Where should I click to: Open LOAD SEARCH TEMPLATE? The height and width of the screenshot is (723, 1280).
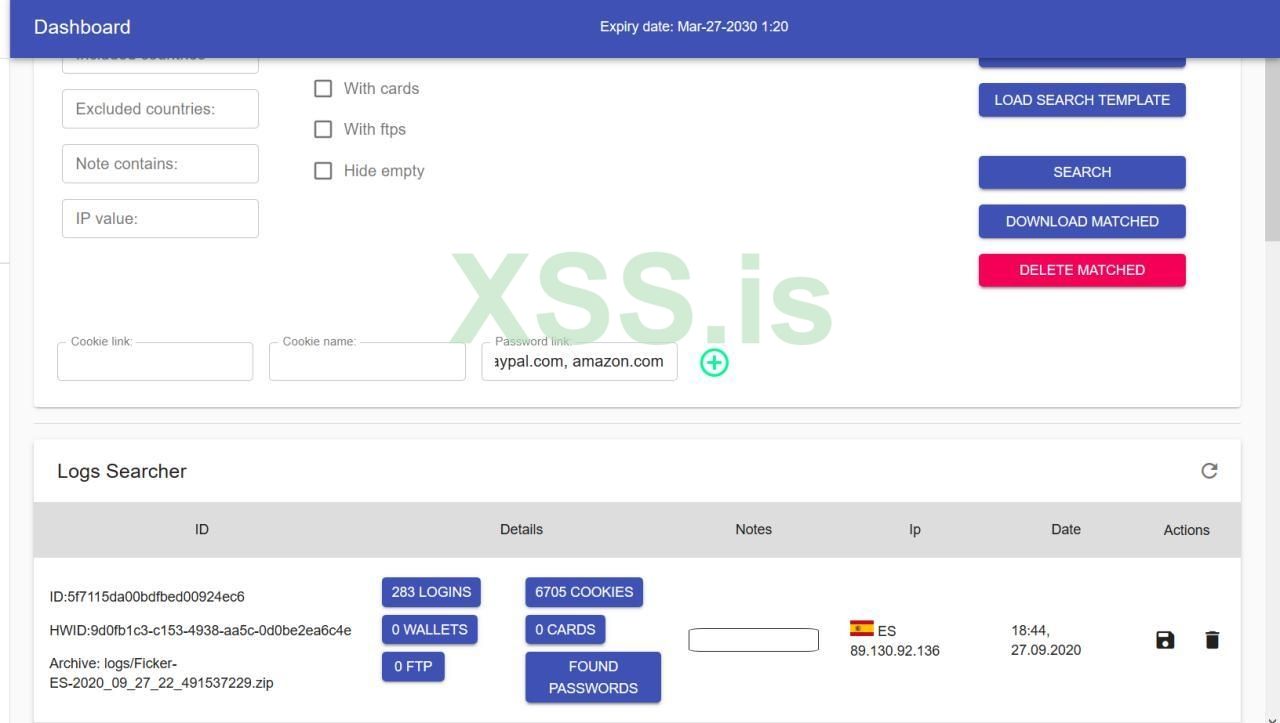pos(1082,100)
